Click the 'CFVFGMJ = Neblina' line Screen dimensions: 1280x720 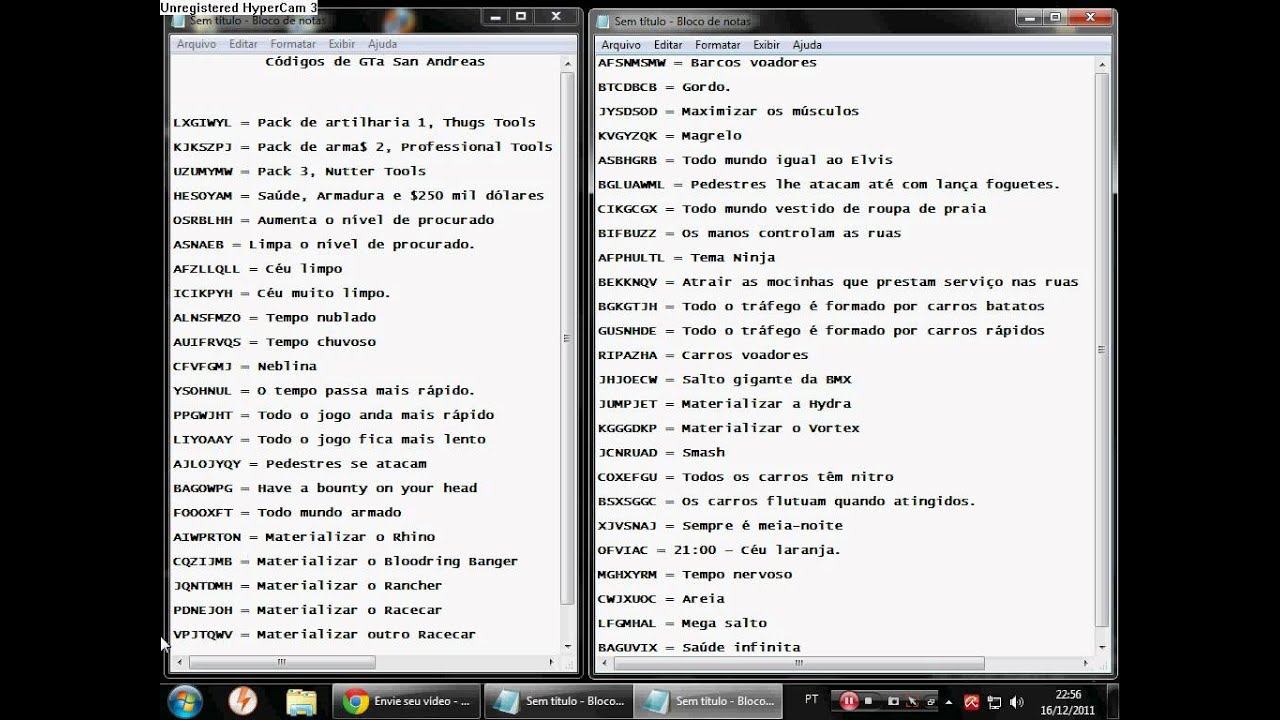[x=244, y=366]
